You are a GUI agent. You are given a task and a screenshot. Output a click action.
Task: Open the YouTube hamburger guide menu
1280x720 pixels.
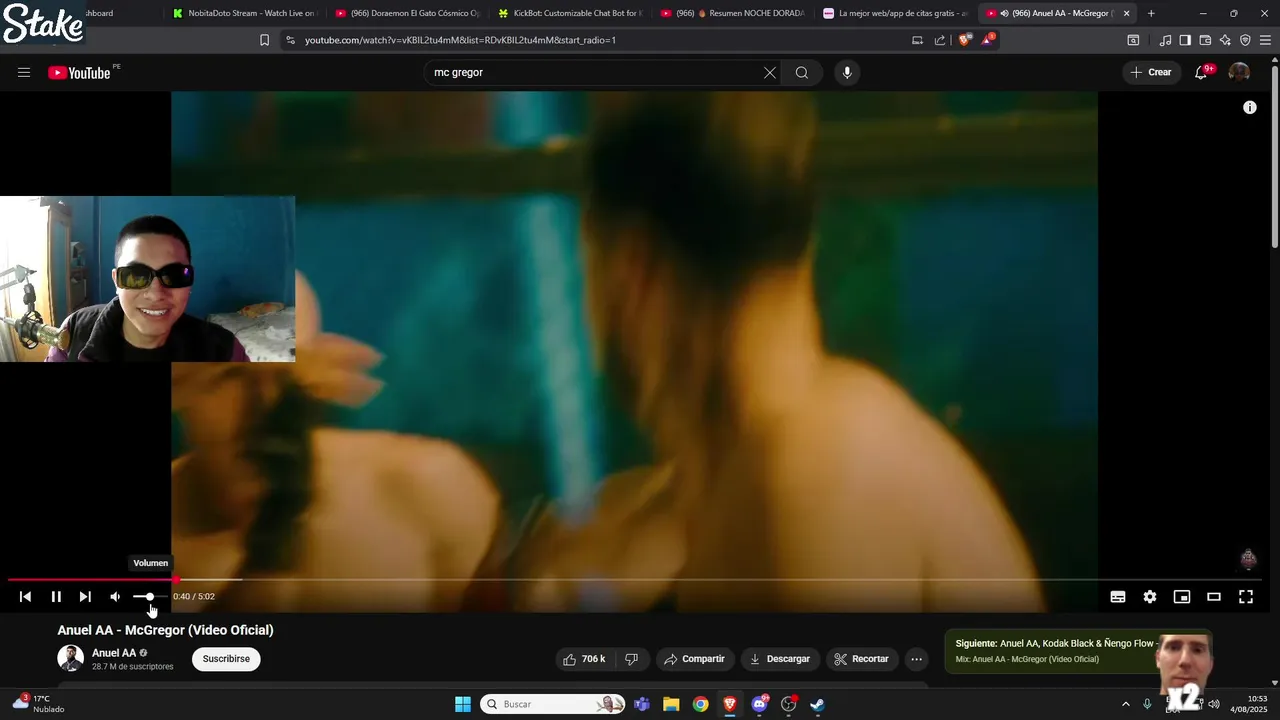(24, 72)
